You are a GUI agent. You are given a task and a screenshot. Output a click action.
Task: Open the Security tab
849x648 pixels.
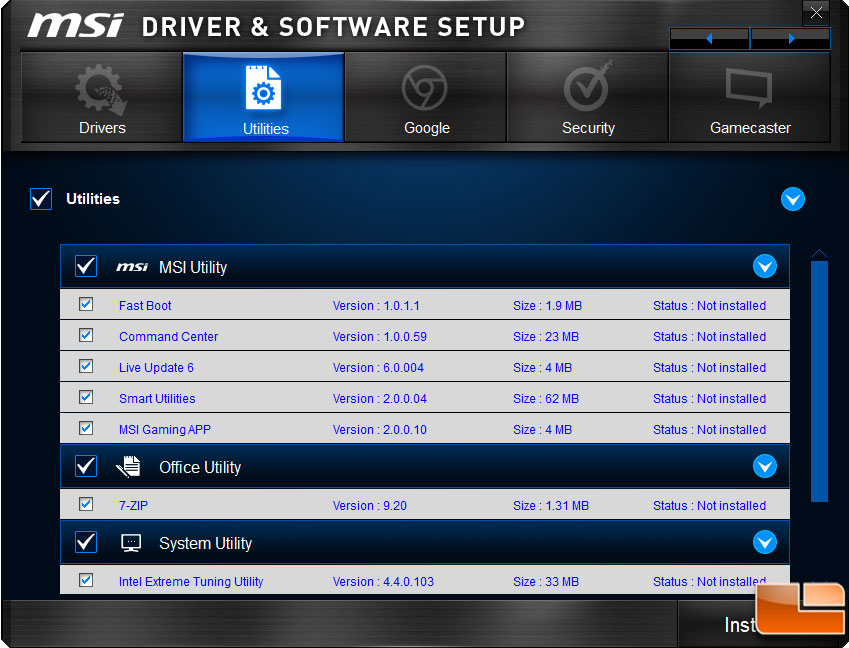tap(587, 97)
